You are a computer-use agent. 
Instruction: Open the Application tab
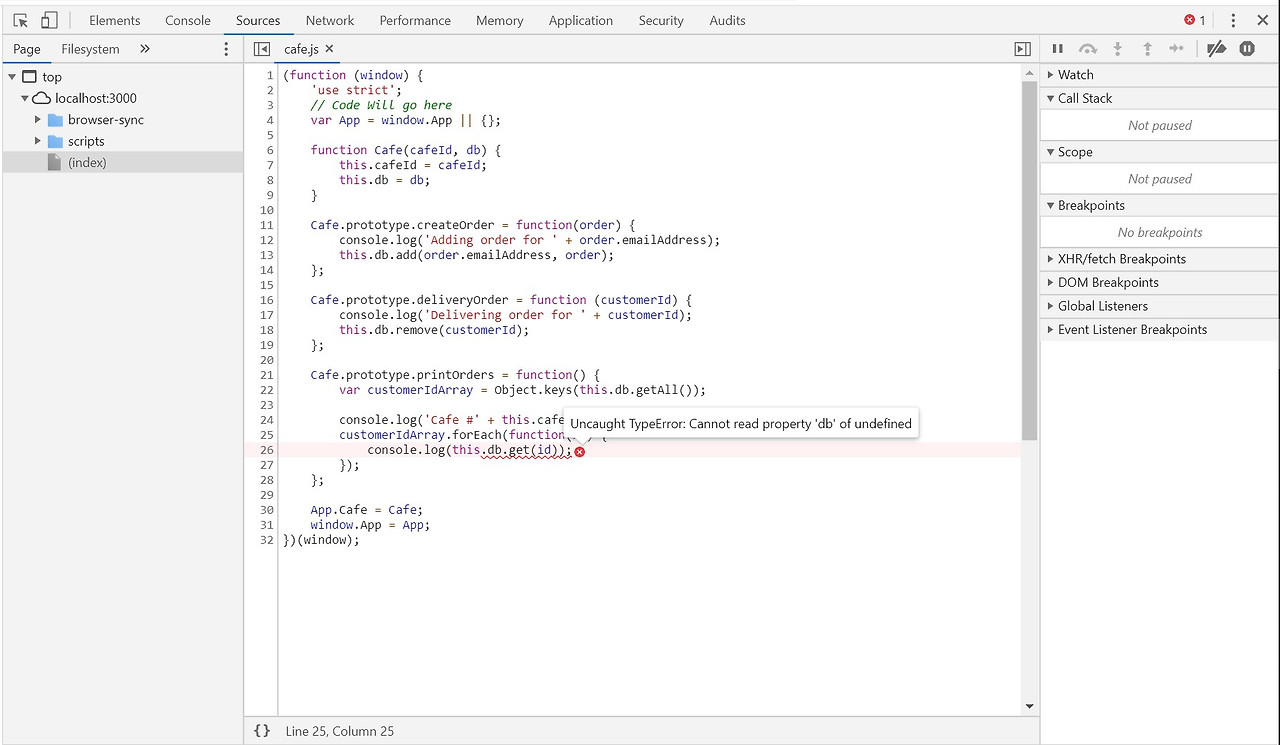coord(581,20)
